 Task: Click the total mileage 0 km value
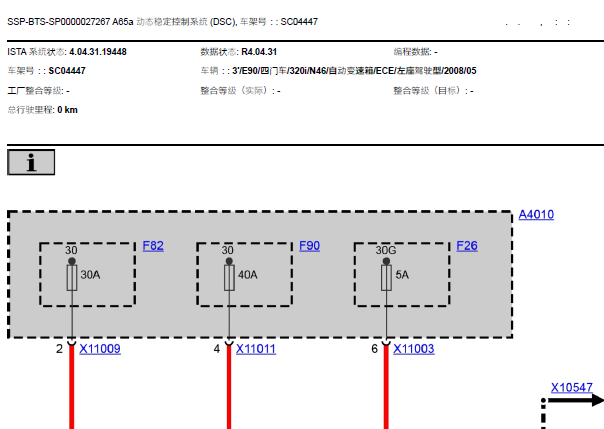point(67,110)
